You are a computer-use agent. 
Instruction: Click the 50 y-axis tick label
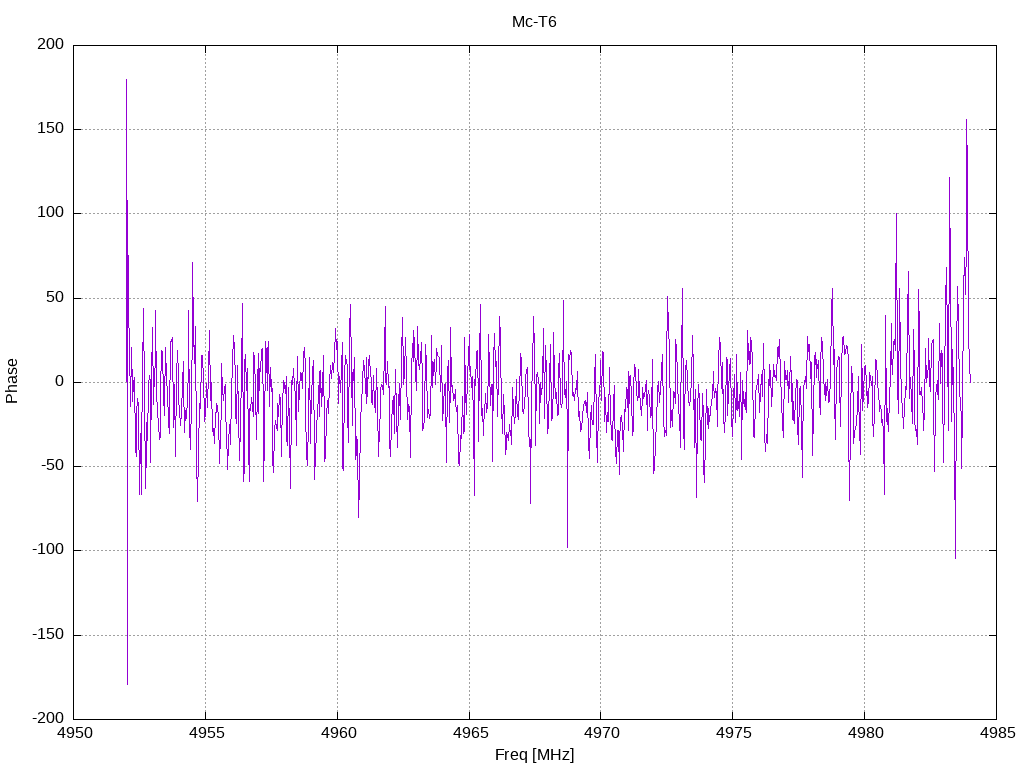point(55,298)
